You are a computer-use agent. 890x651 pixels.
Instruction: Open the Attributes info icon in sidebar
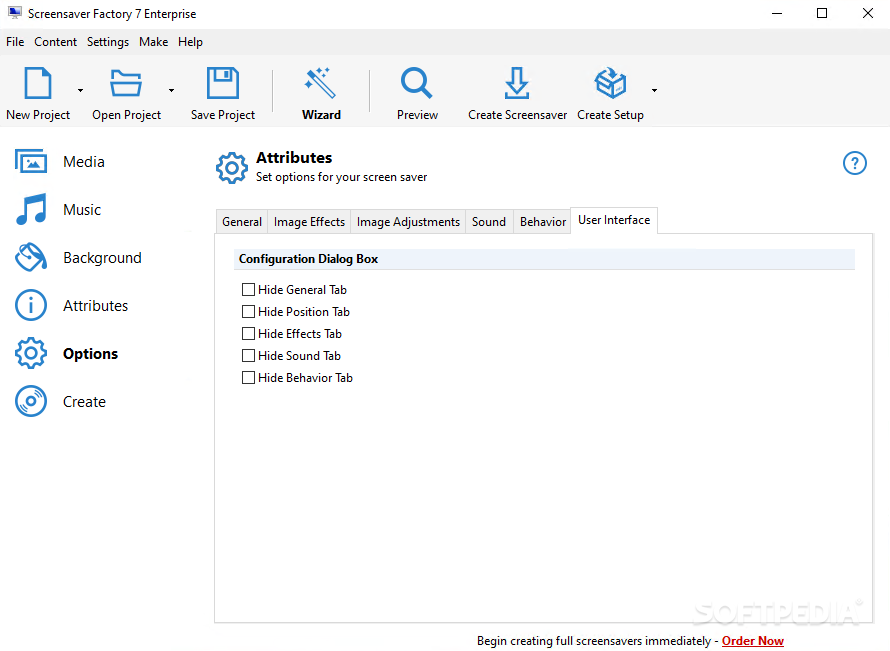tap(31, 305)
